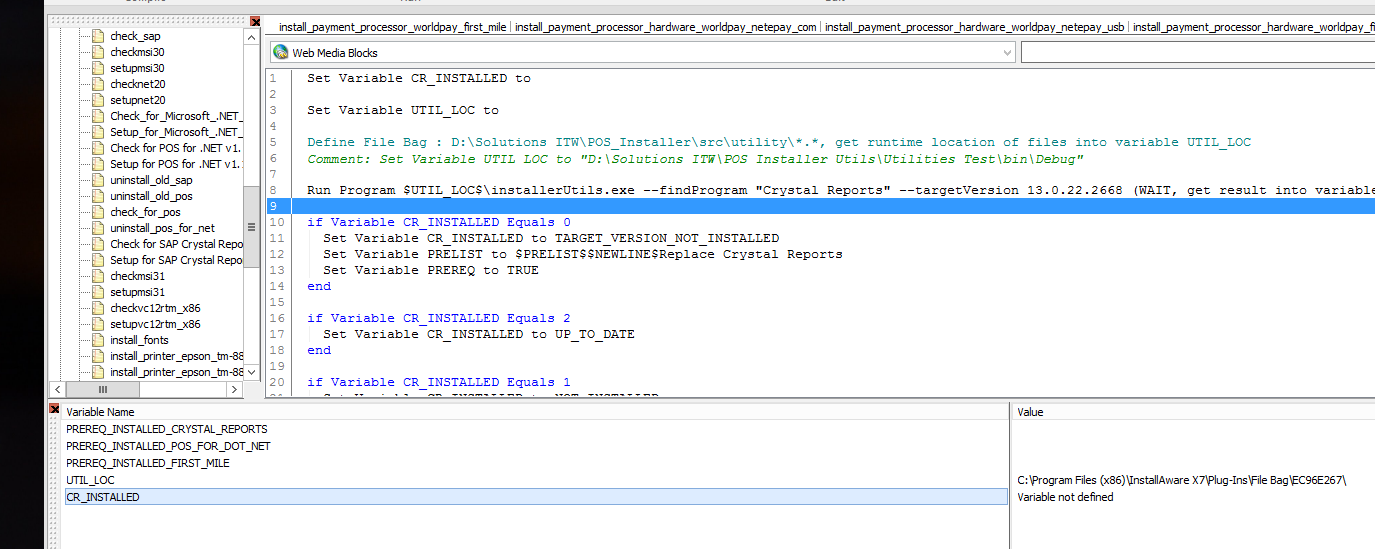Viewport: 1375px width, 549px height.
Task: Click the Web Media Blocks globe icon
Action: point(280,53)
